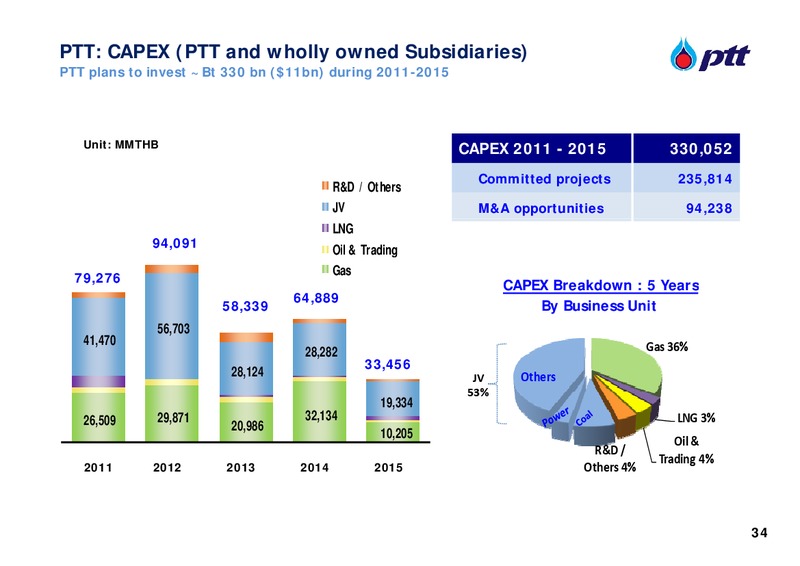Click the 2015 Gas bar segment labeled 10,205
800x566 pixels.
coord(393,432)
